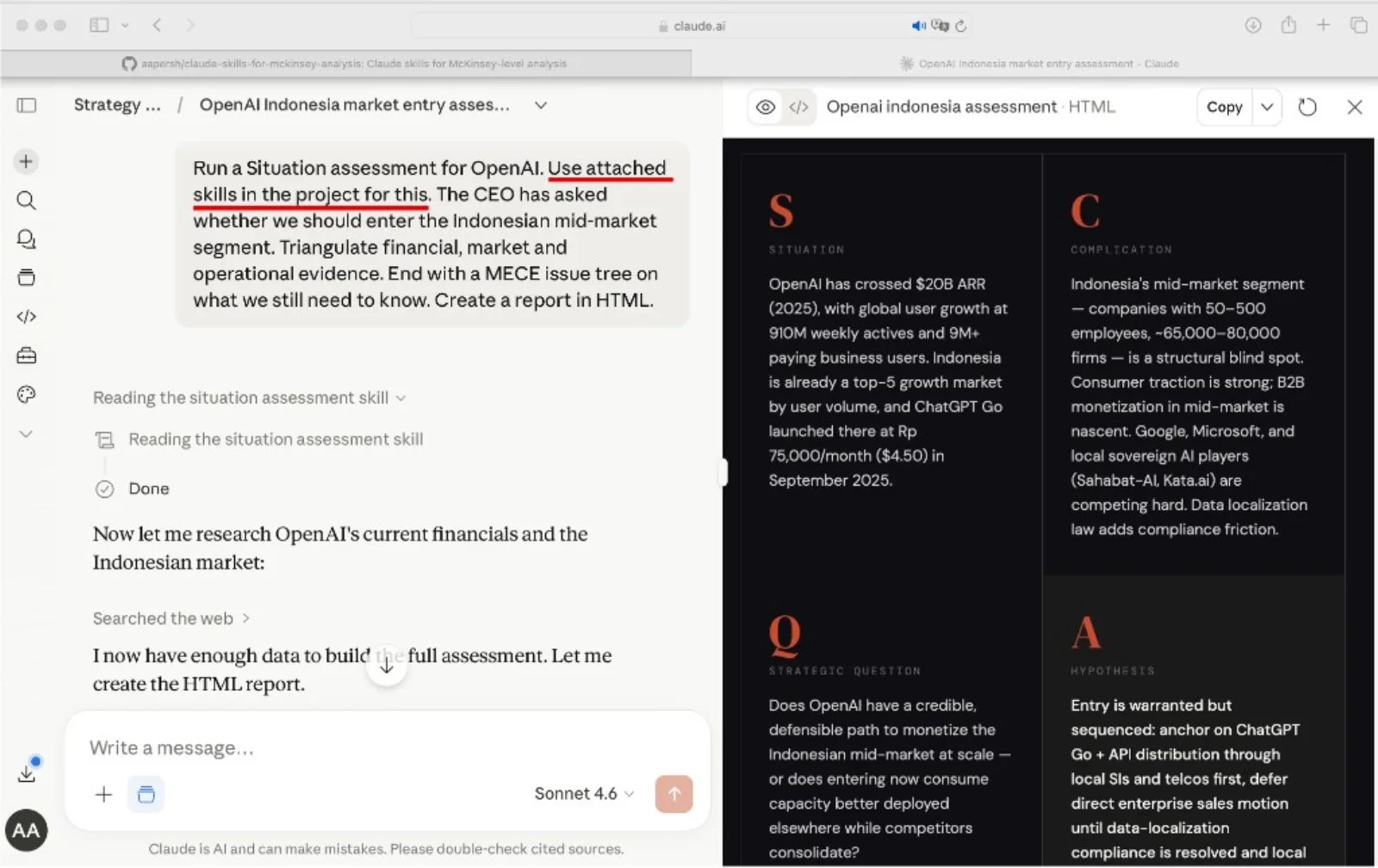Open a new Safari tab
Image resolution: width=1378 pixels, height=868 pixels.
click(x=1324, y=25)
